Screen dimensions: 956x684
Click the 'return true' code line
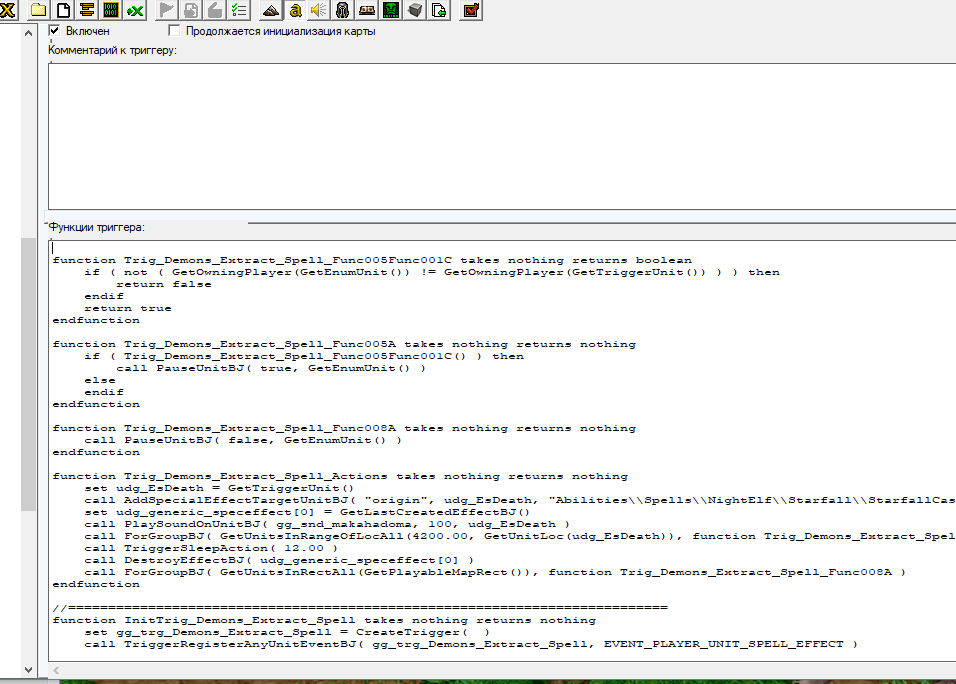point(128,308)
